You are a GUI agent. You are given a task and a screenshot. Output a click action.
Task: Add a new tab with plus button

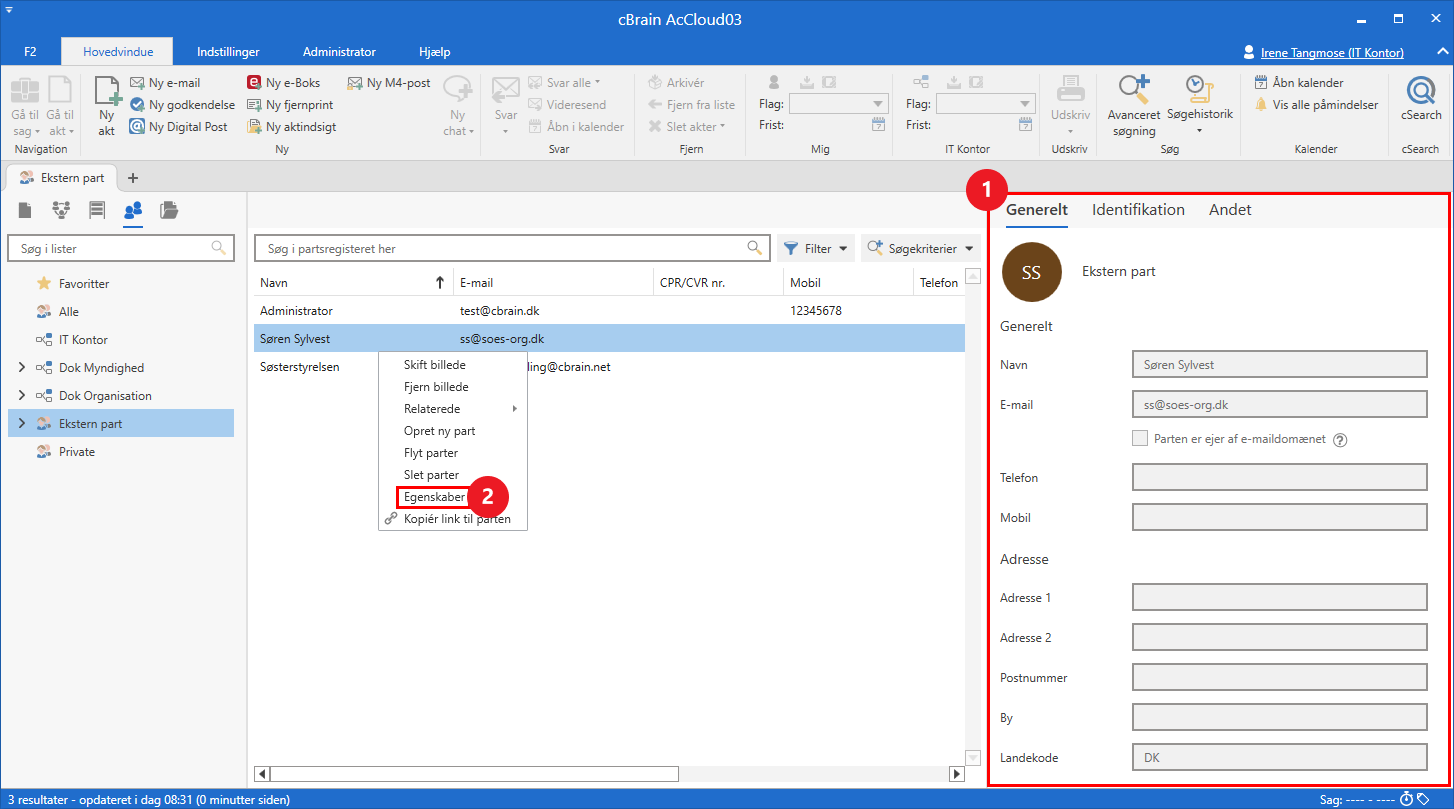pyautogui.click(x=133, y=177)
